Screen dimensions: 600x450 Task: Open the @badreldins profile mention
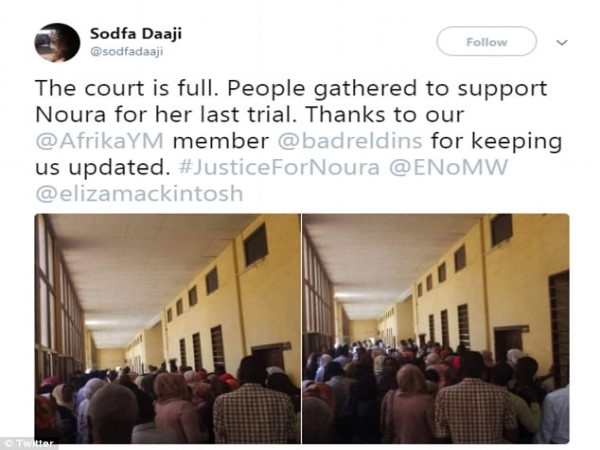tap(350, 141)
